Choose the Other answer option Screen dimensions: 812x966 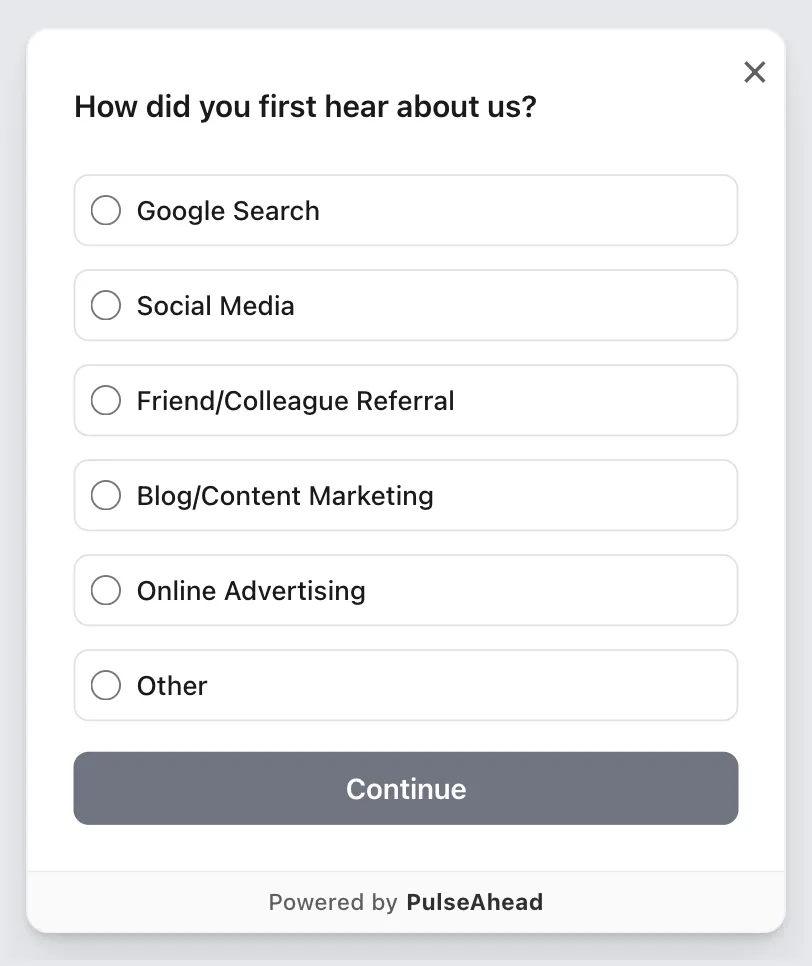(406, 685)
